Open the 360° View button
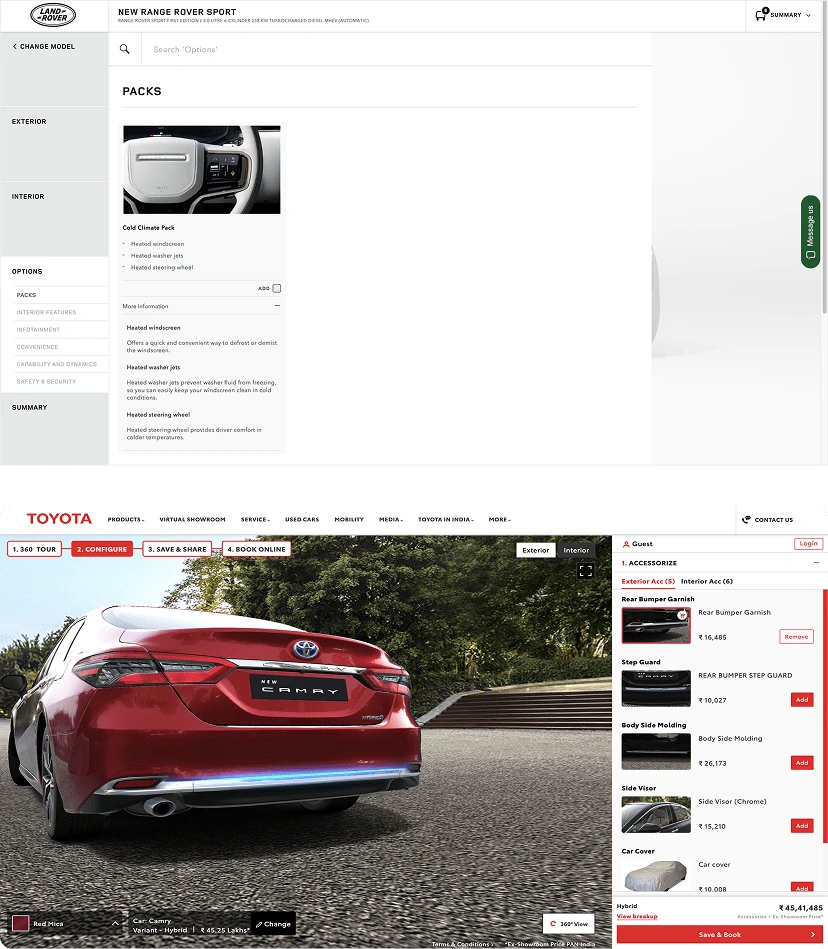Viewport: 828px width, 949px height. [x=568, y=924]
